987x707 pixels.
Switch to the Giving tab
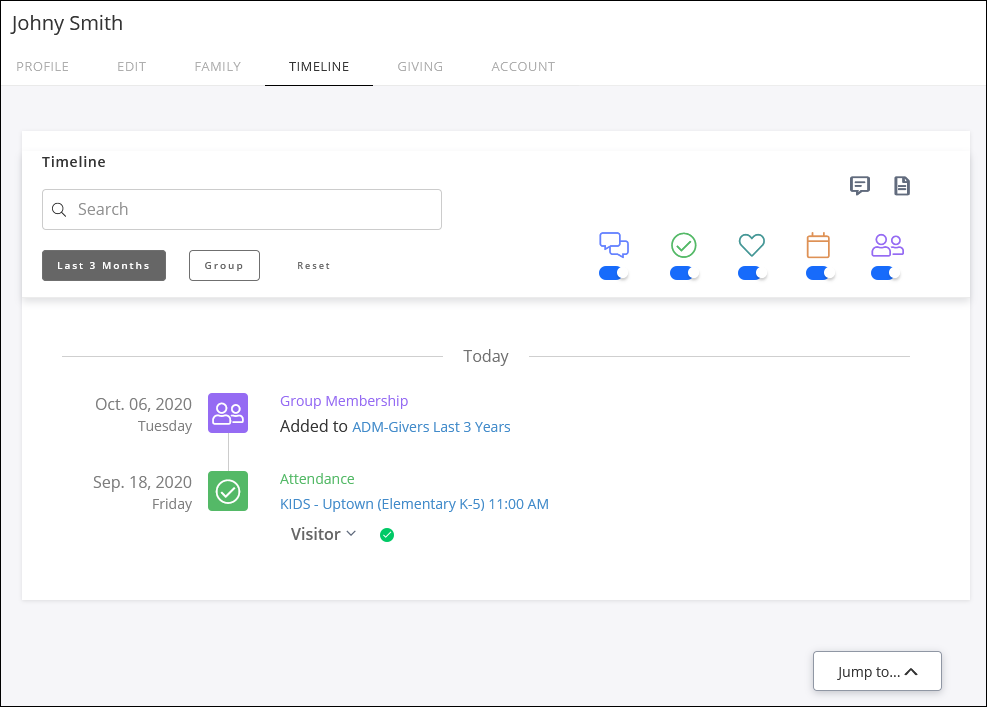coord(420,67)
